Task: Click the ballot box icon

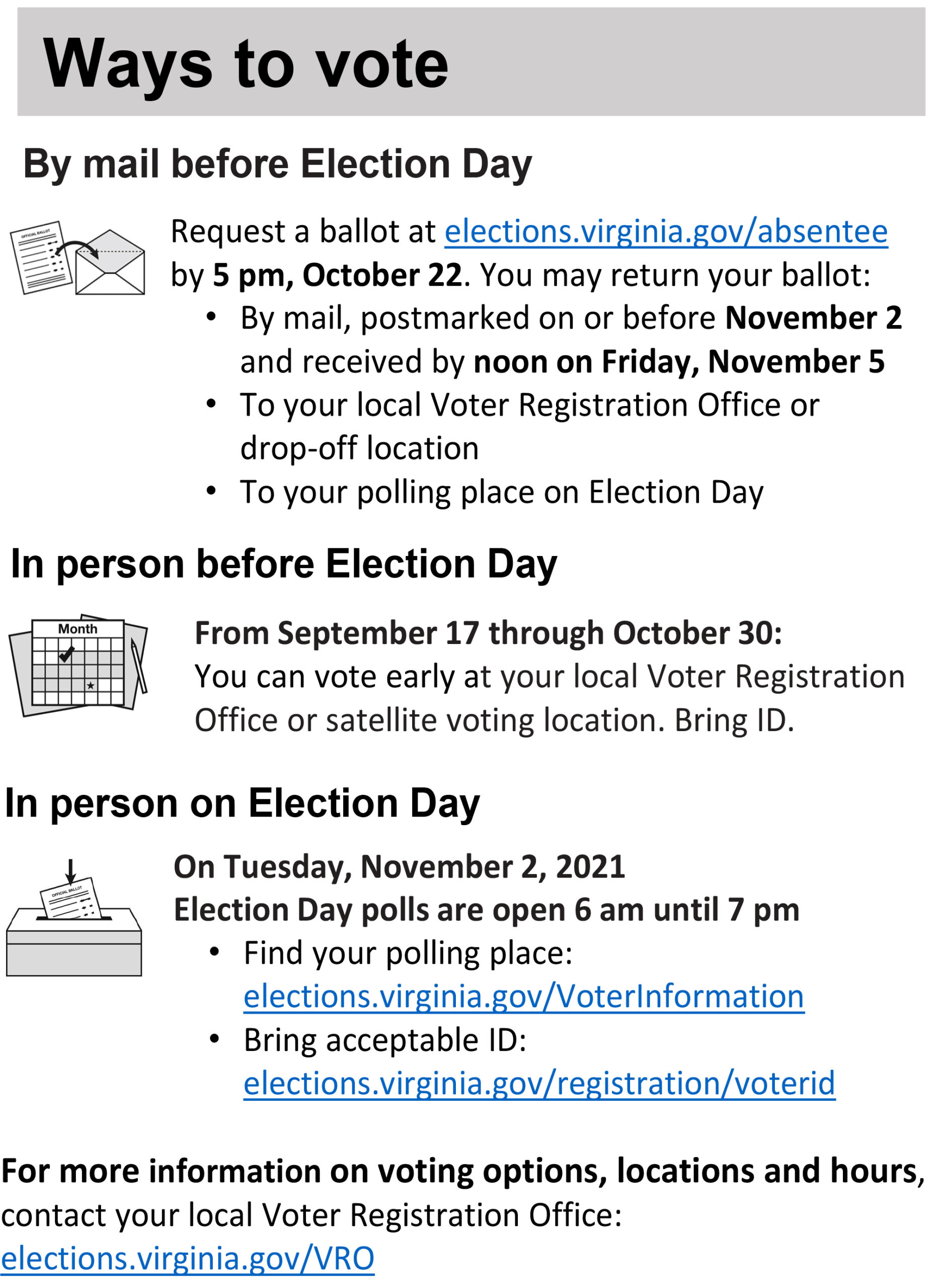Action: (73, 918)
